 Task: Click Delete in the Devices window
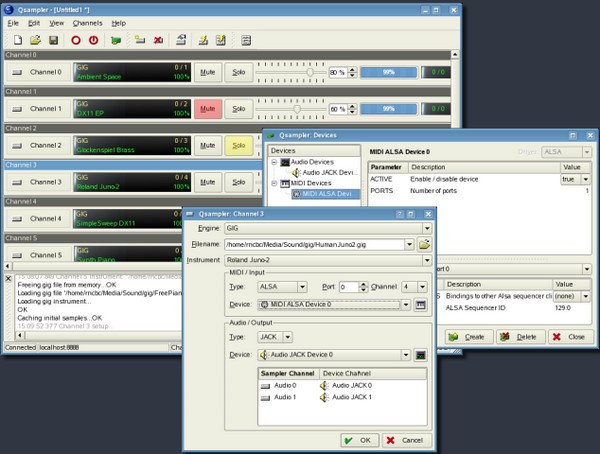tap(520, 337)
